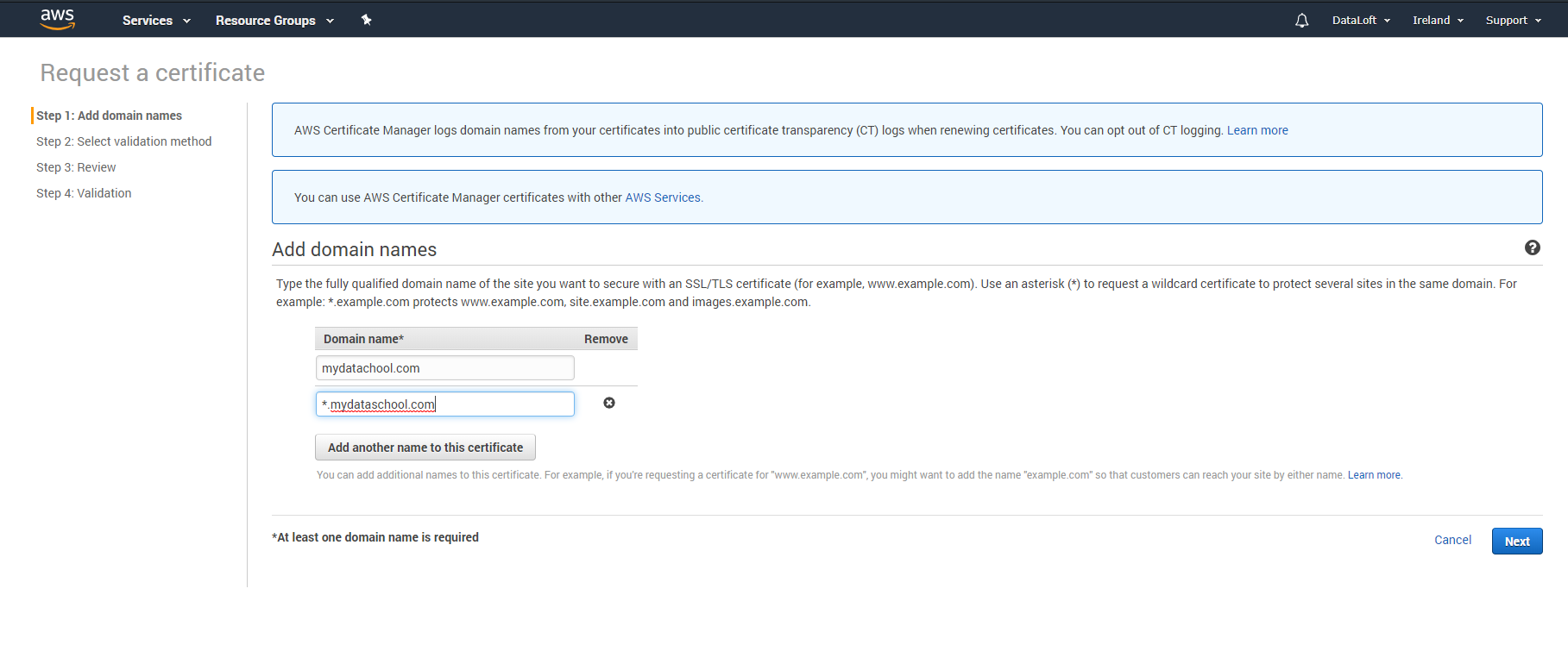The height and width of the screenshot is (664, 1568).
Task: Select Step 1: Add domain names
Action: 109,116
